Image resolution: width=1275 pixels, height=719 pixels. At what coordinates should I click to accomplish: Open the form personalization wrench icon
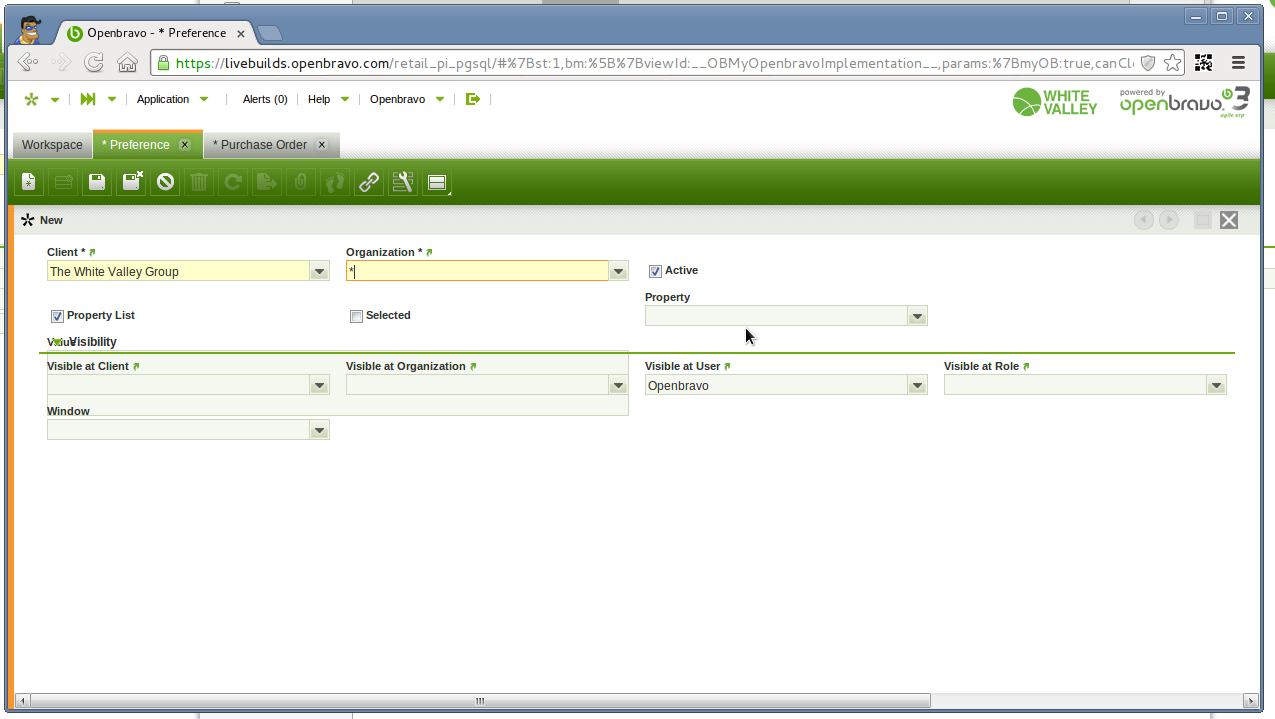[x=403, y=182]
